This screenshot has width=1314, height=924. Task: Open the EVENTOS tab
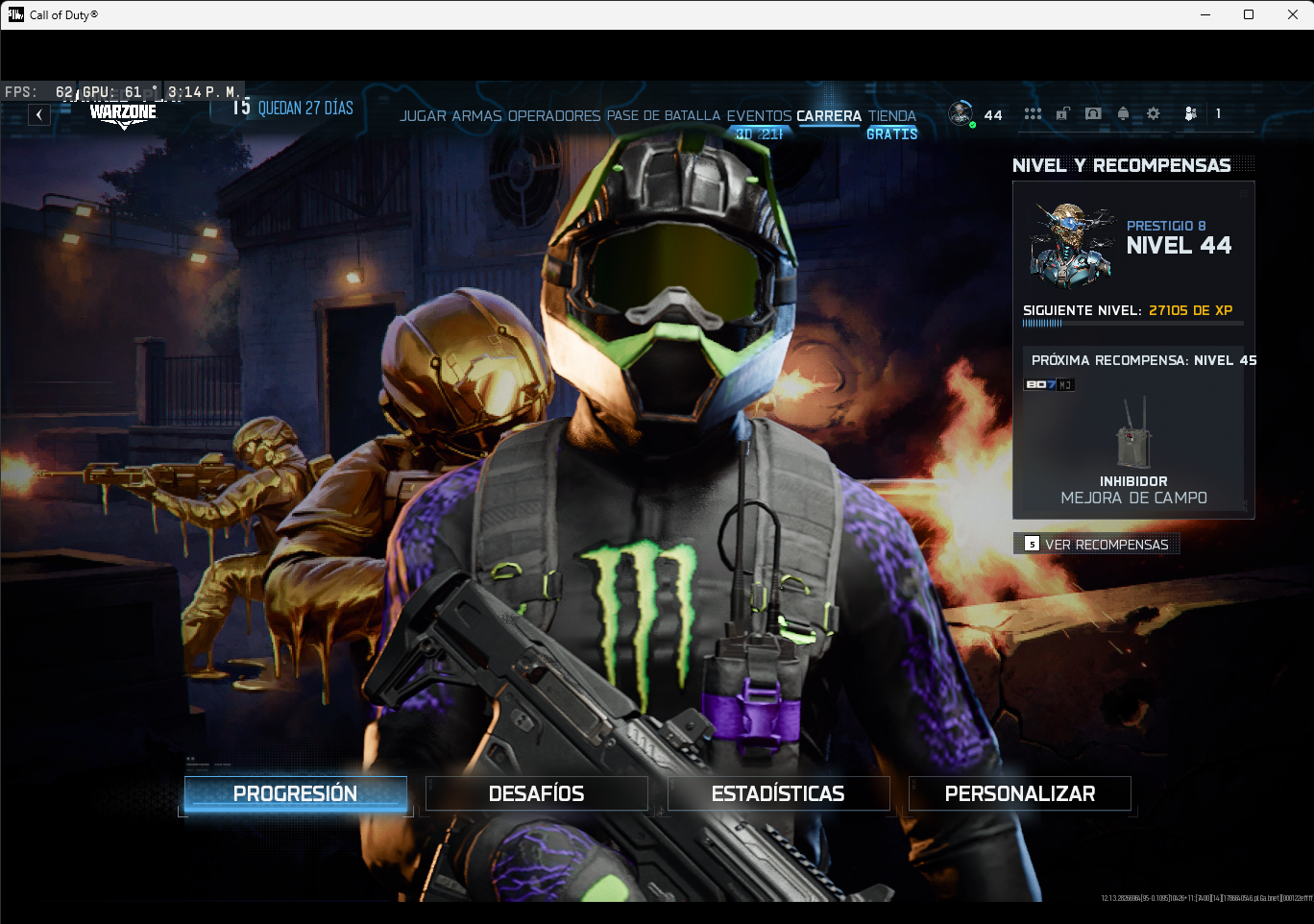click(x=759, y=116)
